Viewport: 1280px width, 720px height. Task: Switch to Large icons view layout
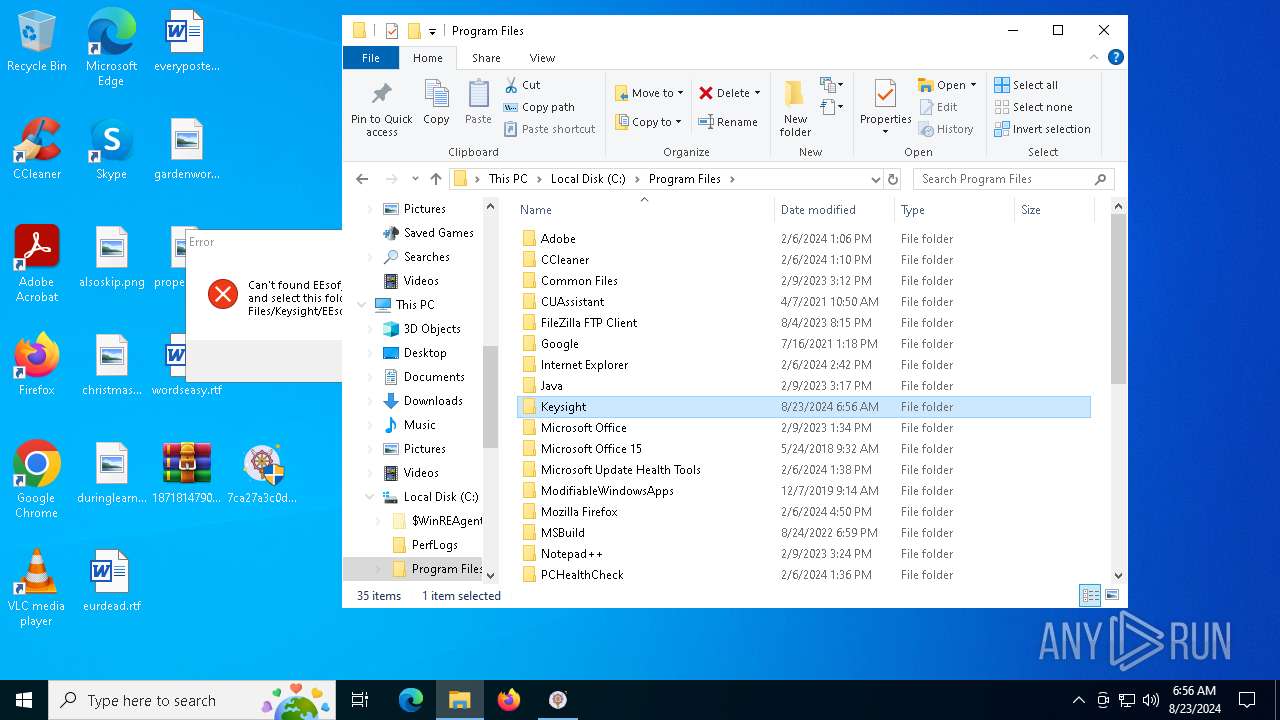point(1112,595)
